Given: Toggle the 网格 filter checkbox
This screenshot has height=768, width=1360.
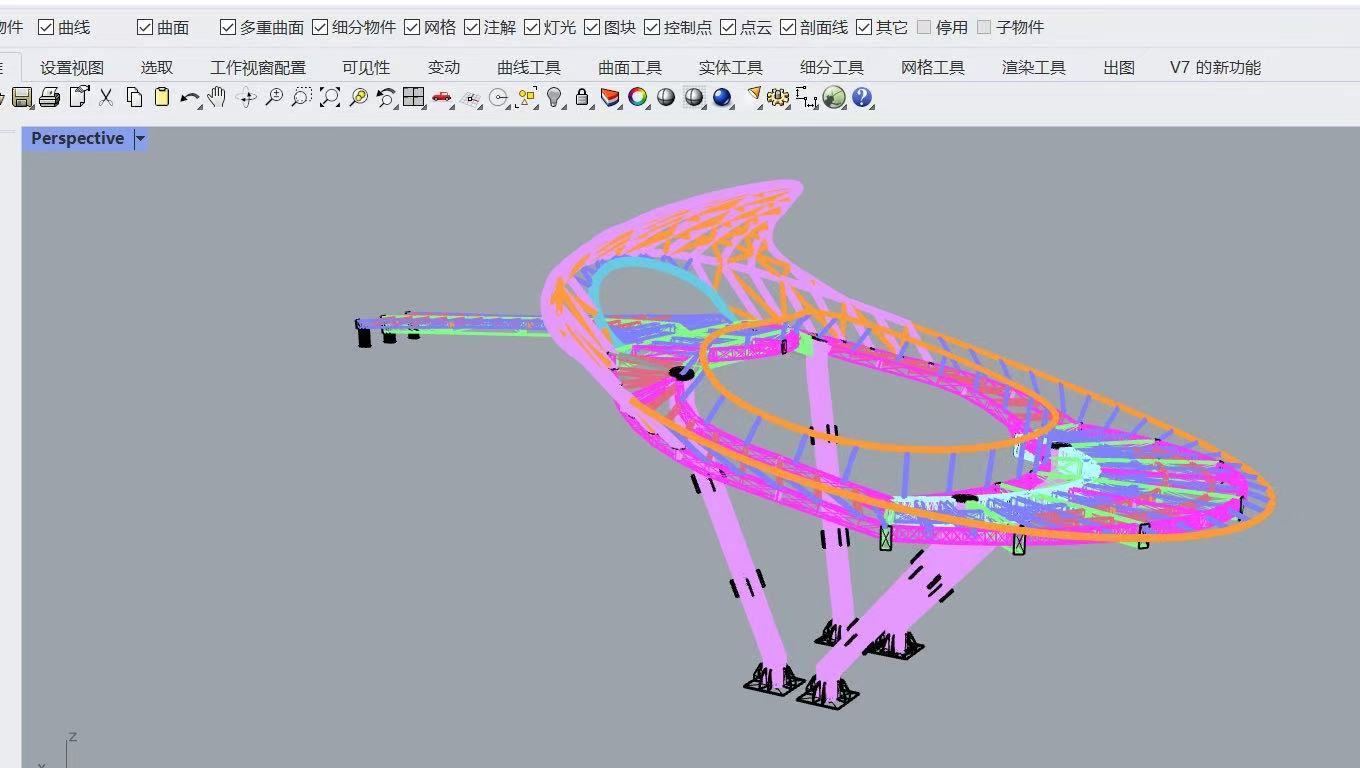Looking at the screenshot, I should [412, 27].
